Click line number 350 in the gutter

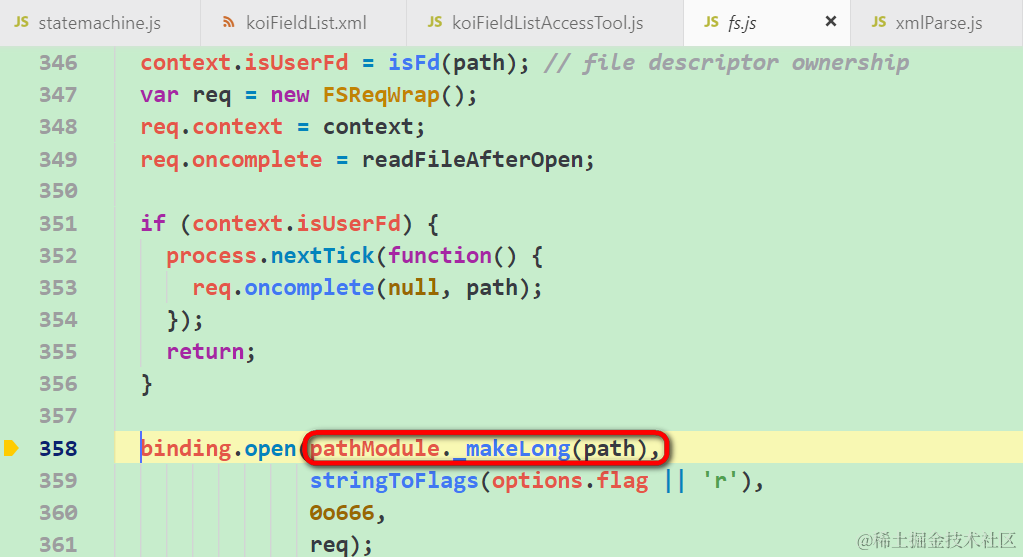click(58, 191)
